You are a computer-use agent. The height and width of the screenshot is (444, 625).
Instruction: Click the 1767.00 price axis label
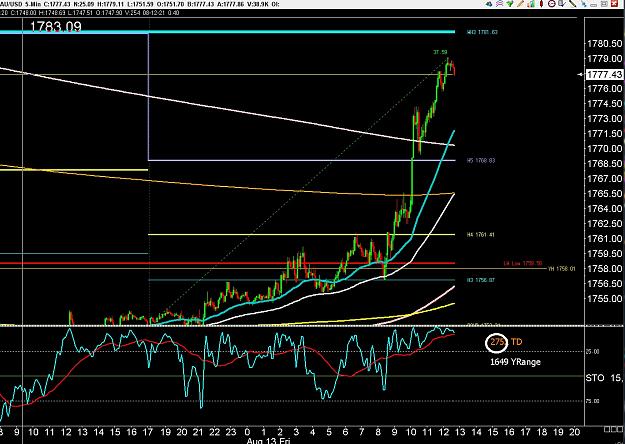tap(604, 179)
